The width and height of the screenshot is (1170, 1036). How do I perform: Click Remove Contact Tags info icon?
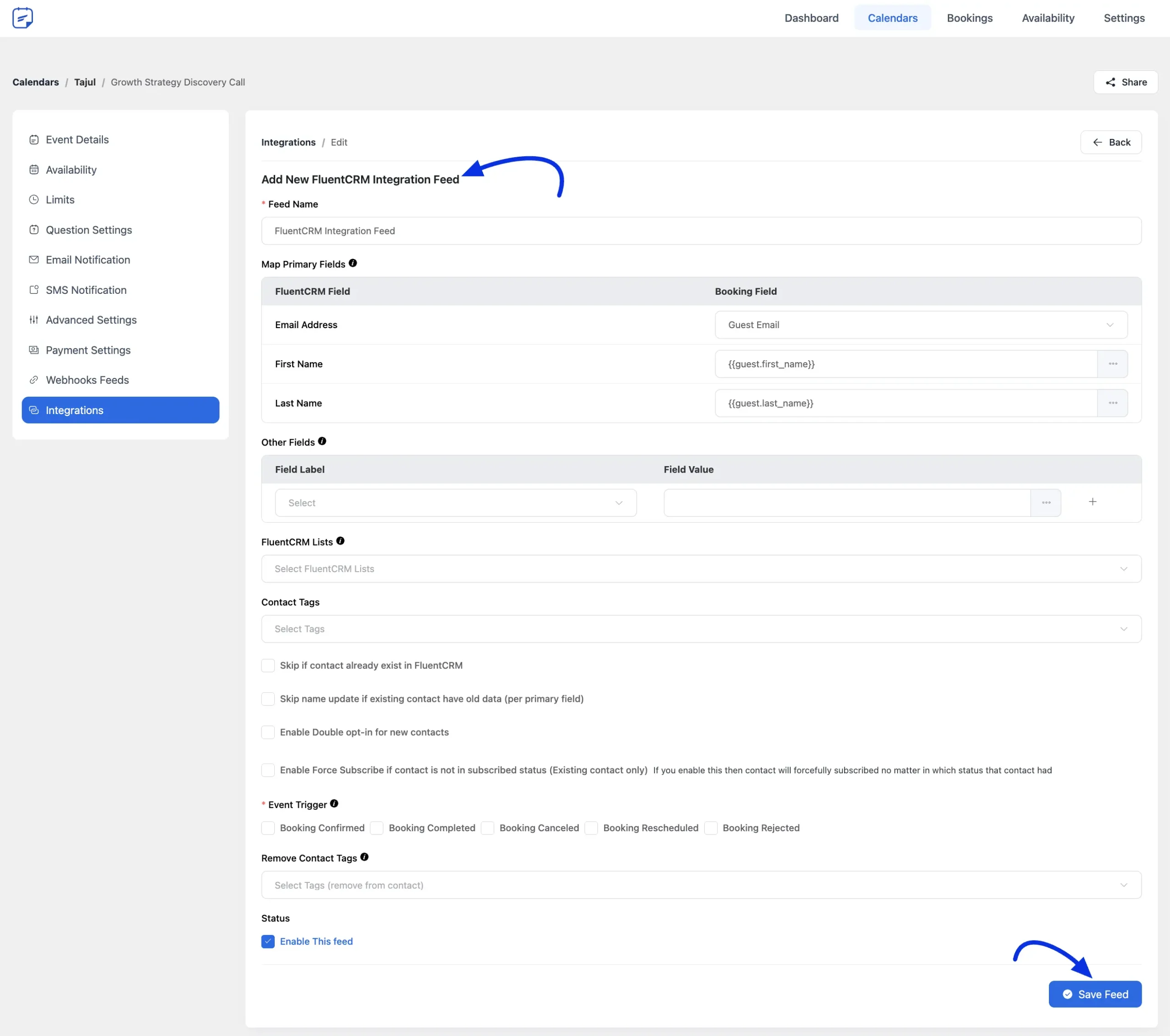coord(364,857)
